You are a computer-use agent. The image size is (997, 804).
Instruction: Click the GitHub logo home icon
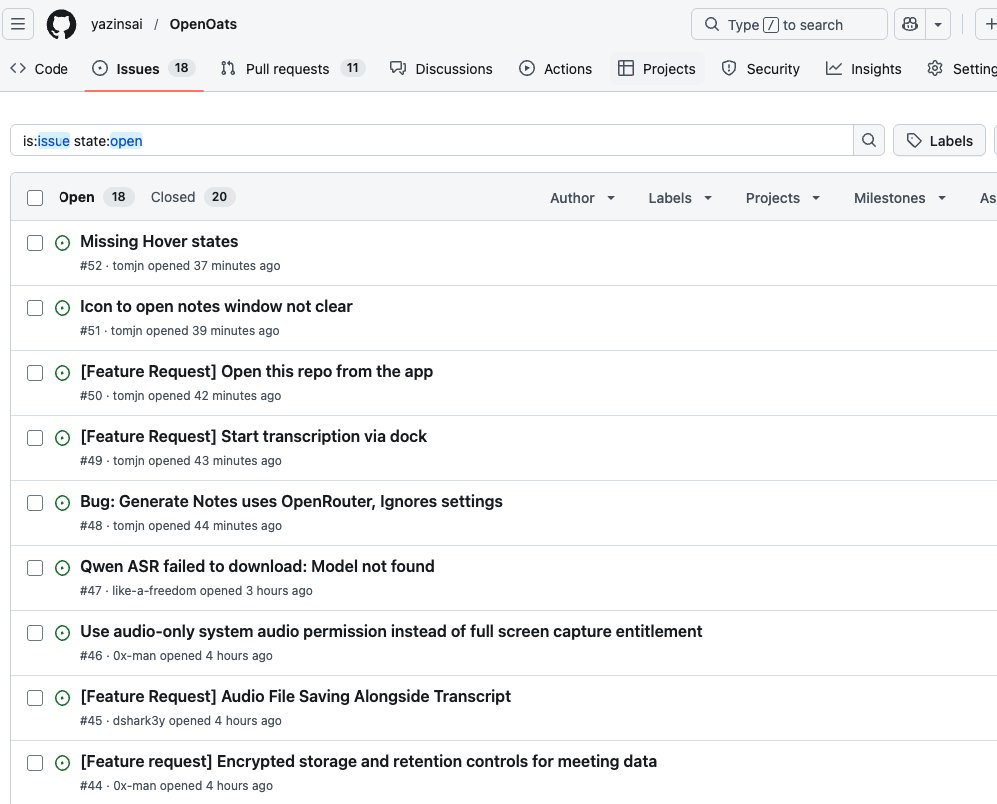tap(61, 24)
